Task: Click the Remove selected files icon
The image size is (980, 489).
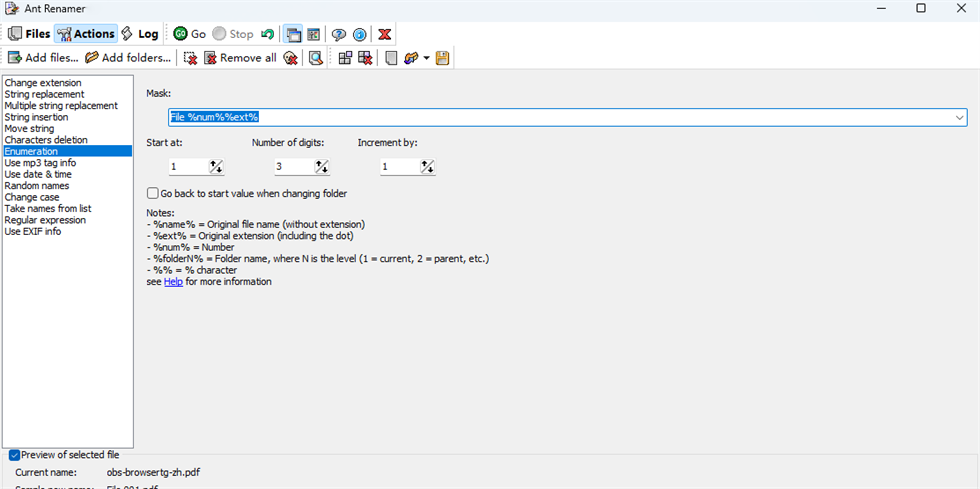Action: 191,58
